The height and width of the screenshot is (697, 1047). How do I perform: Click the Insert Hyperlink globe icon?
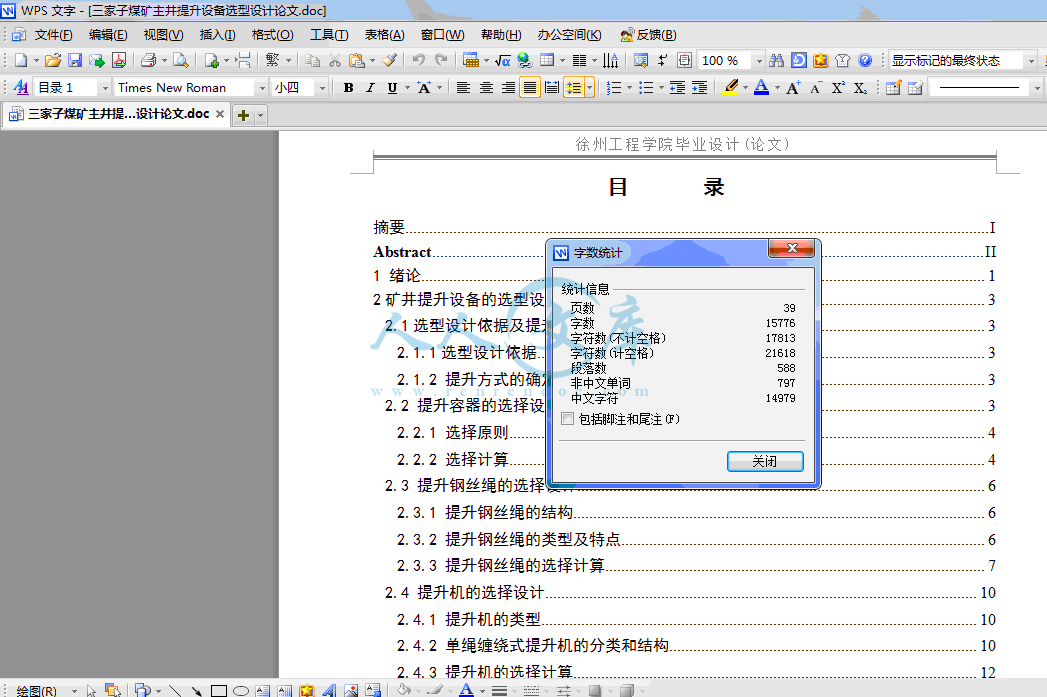tap(525, 61)
